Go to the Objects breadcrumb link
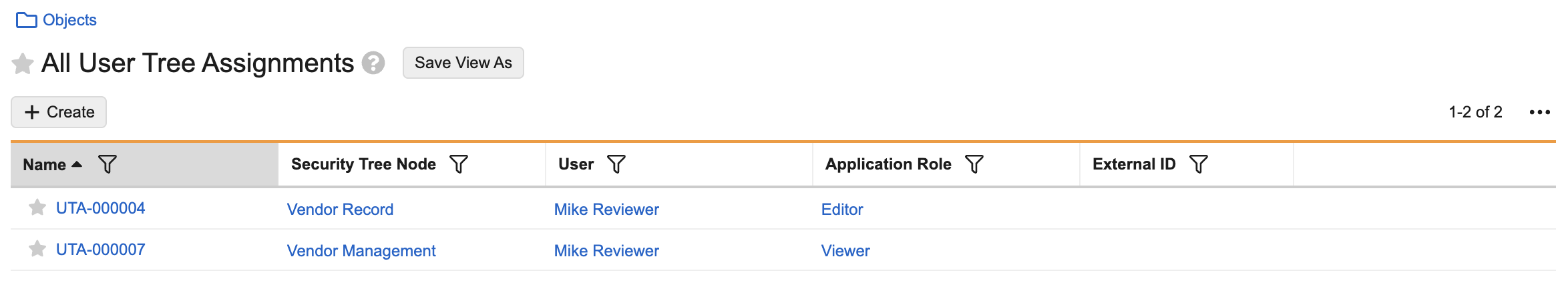The image size is (1568, 283). pos(69,20)
